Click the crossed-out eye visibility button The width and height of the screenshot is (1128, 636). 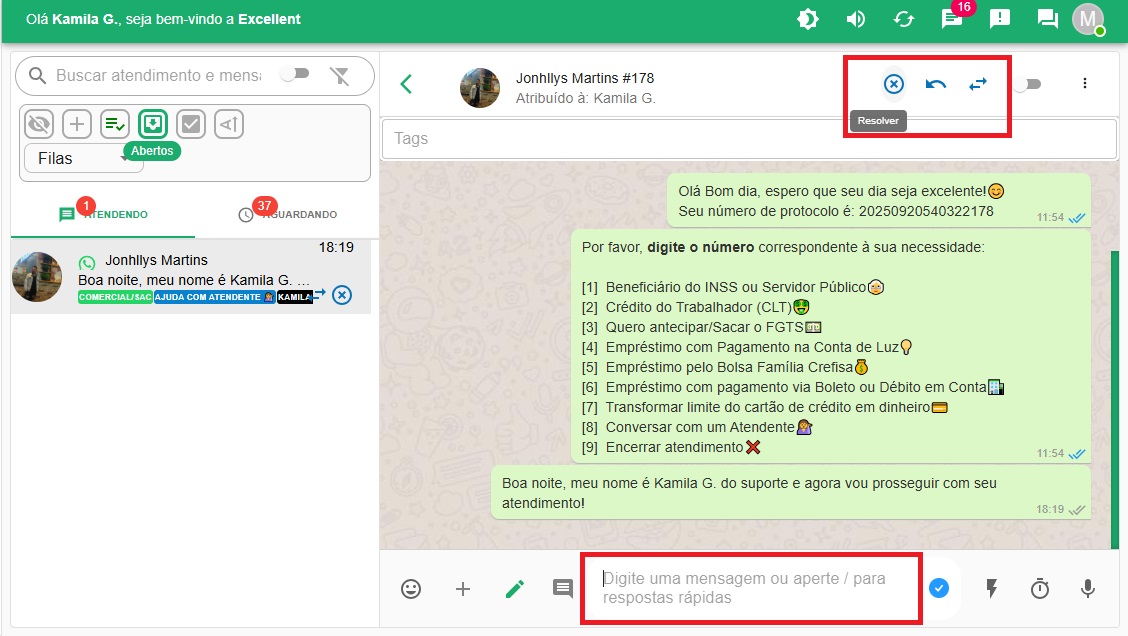(x=39, y=124)
